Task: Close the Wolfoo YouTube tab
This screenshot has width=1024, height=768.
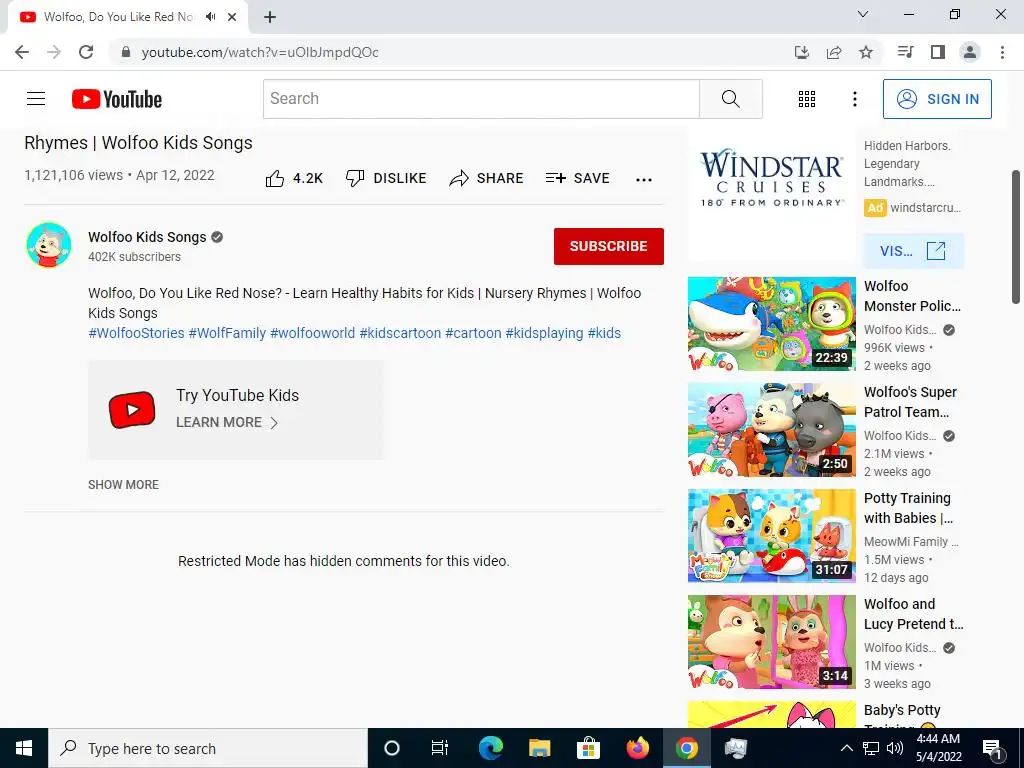Action: coord(232,17)
